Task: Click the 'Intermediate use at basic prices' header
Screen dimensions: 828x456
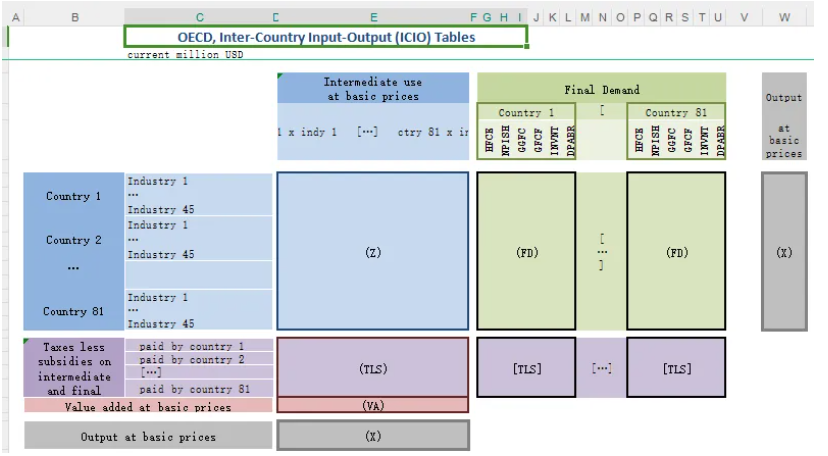Action: click(373, 89)
